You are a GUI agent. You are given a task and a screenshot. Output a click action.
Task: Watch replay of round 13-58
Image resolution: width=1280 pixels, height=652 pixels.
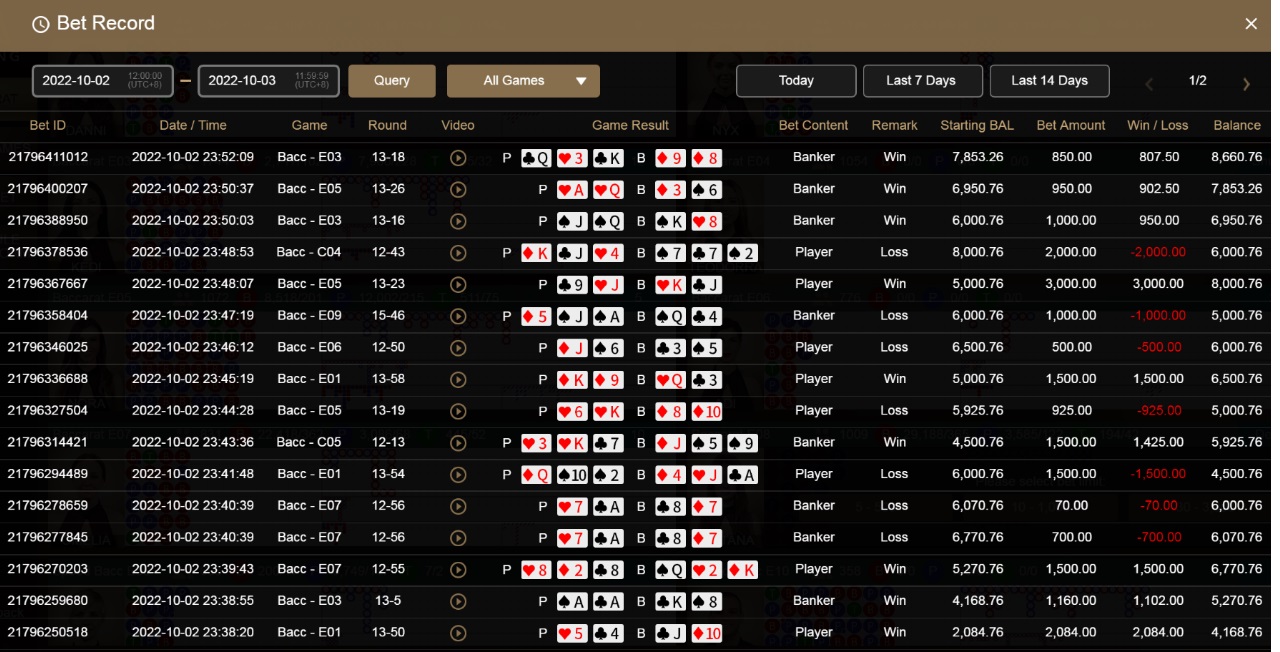tap(458, 379)
